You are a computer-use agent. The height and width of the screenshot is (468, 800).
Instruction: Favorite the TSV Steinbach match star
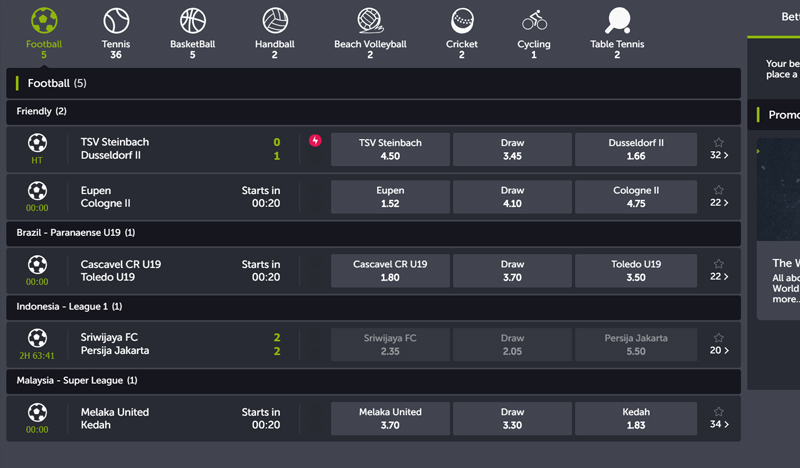718,143
